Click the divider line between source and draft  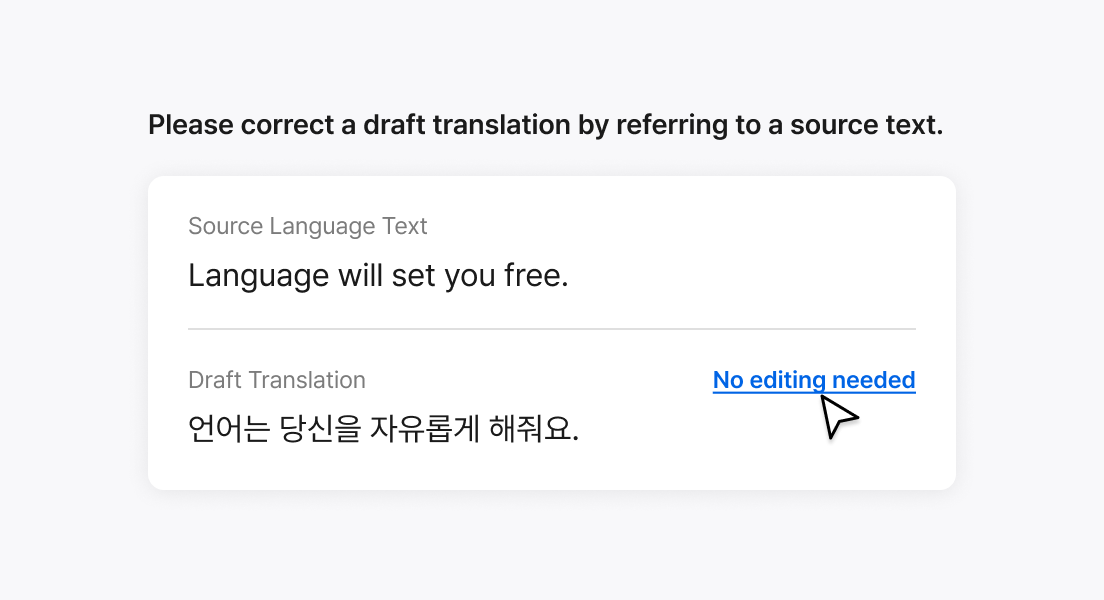552,329
